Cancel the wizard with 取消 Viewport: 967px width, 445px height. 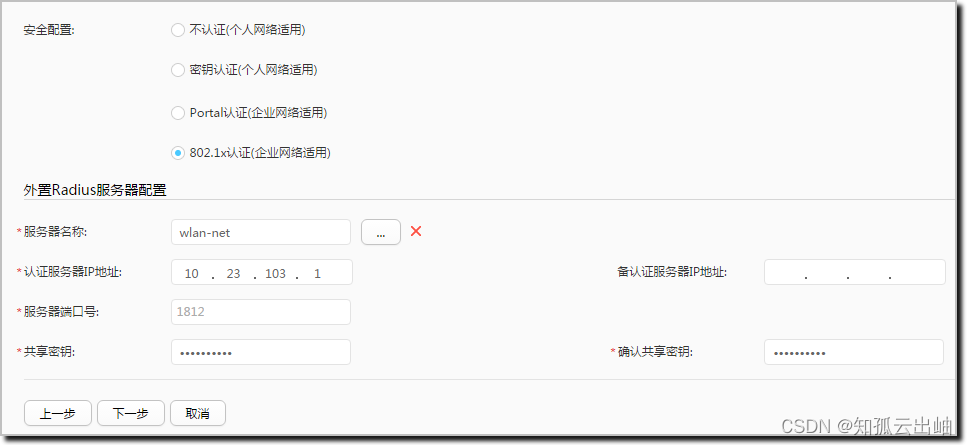coord(198,414)
